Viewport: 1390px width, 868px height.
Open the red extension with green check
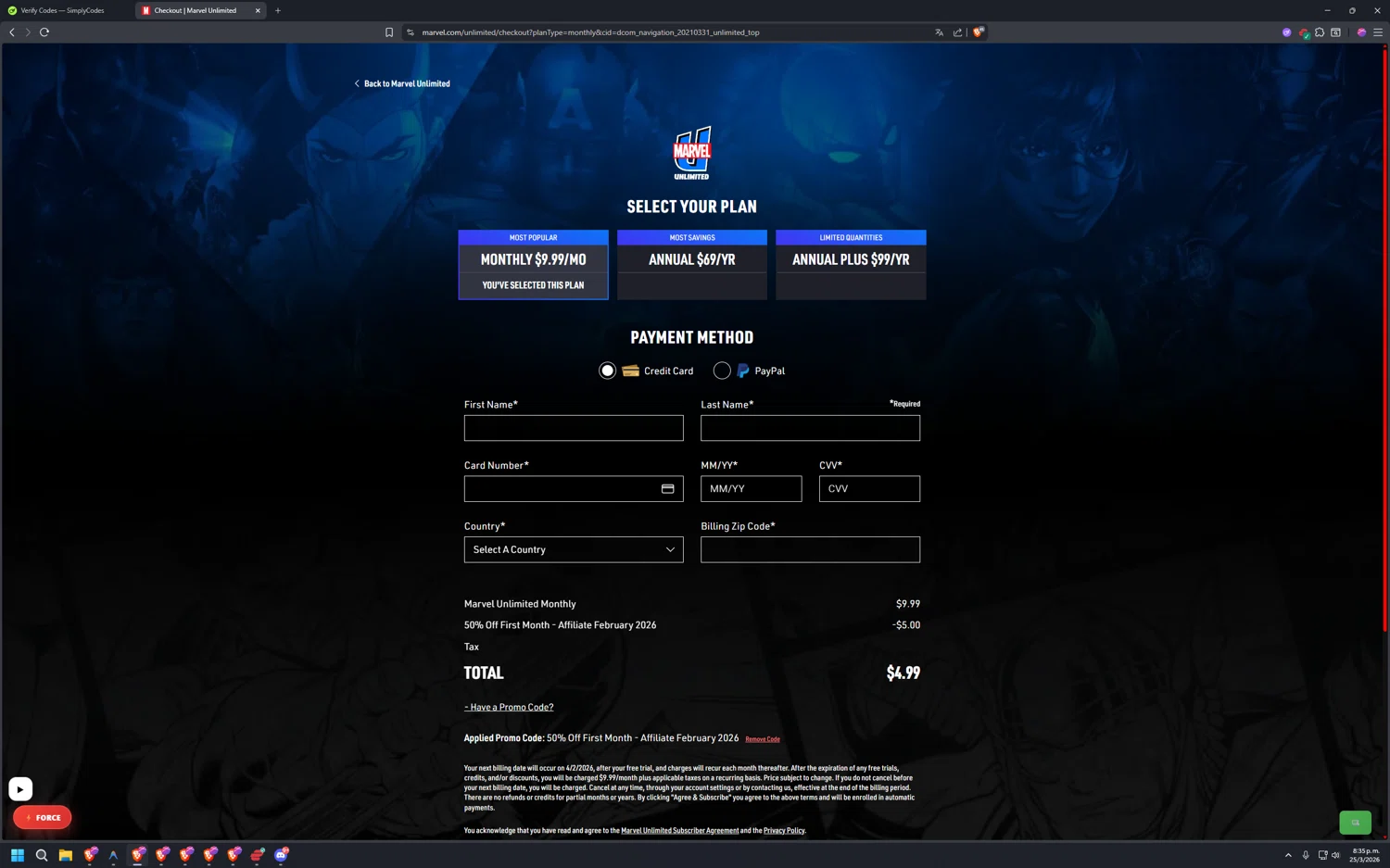coord(1304,32)
